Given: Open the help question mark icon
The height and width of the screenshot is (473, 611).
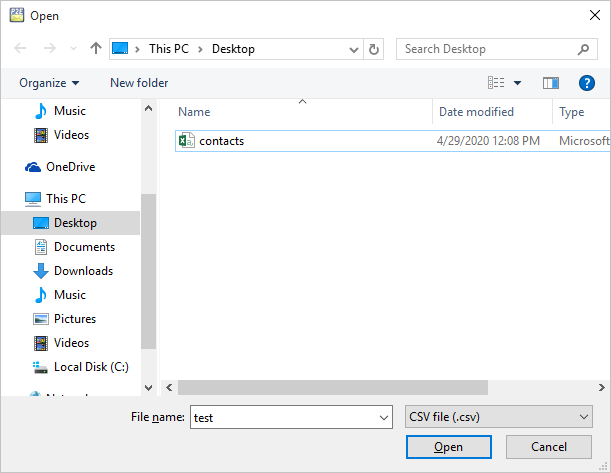Looking at the screenshot, I should 587,83.
